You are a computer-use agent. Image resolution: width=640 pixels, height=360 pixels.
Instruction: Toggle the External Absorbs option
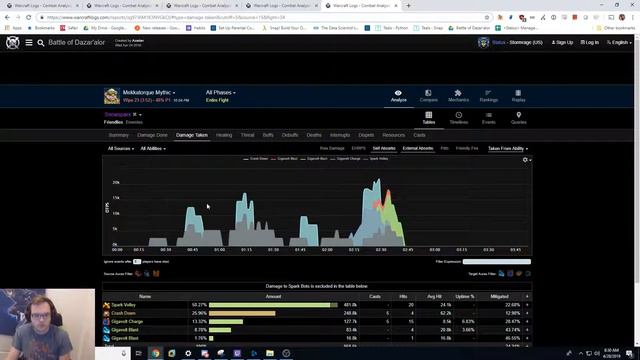tap(418, 149)
